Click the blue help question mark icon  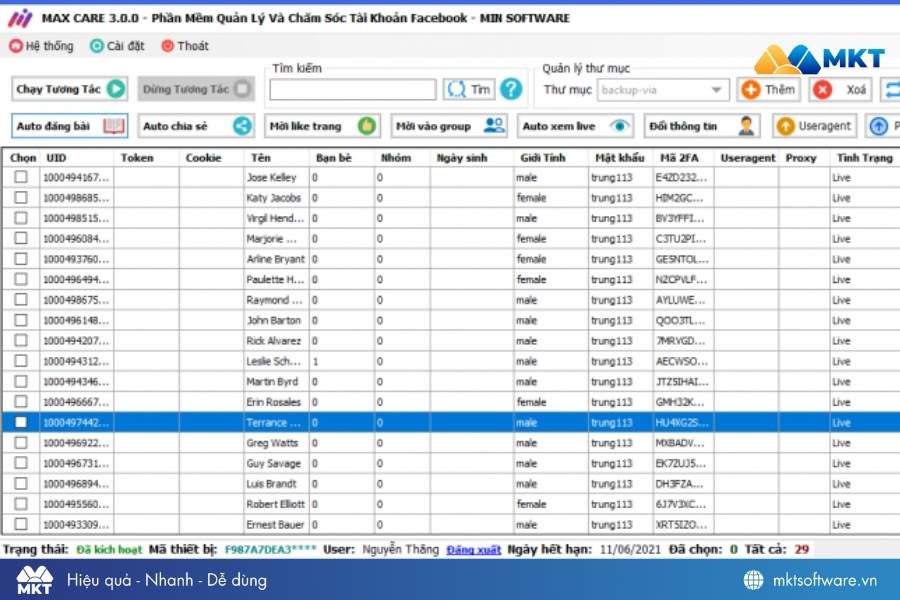(511, 89)
